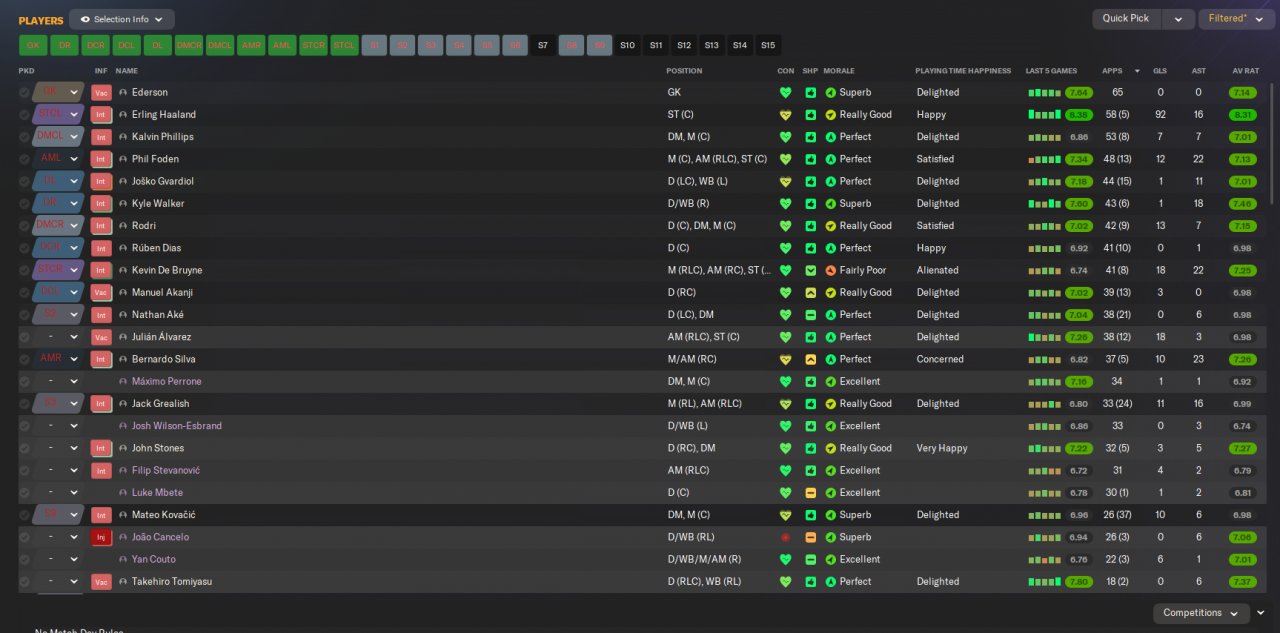Screen dimensions: 1280x633
Task: Click the Int icon beside Mateo Kovačić
Action: [101, 515]
